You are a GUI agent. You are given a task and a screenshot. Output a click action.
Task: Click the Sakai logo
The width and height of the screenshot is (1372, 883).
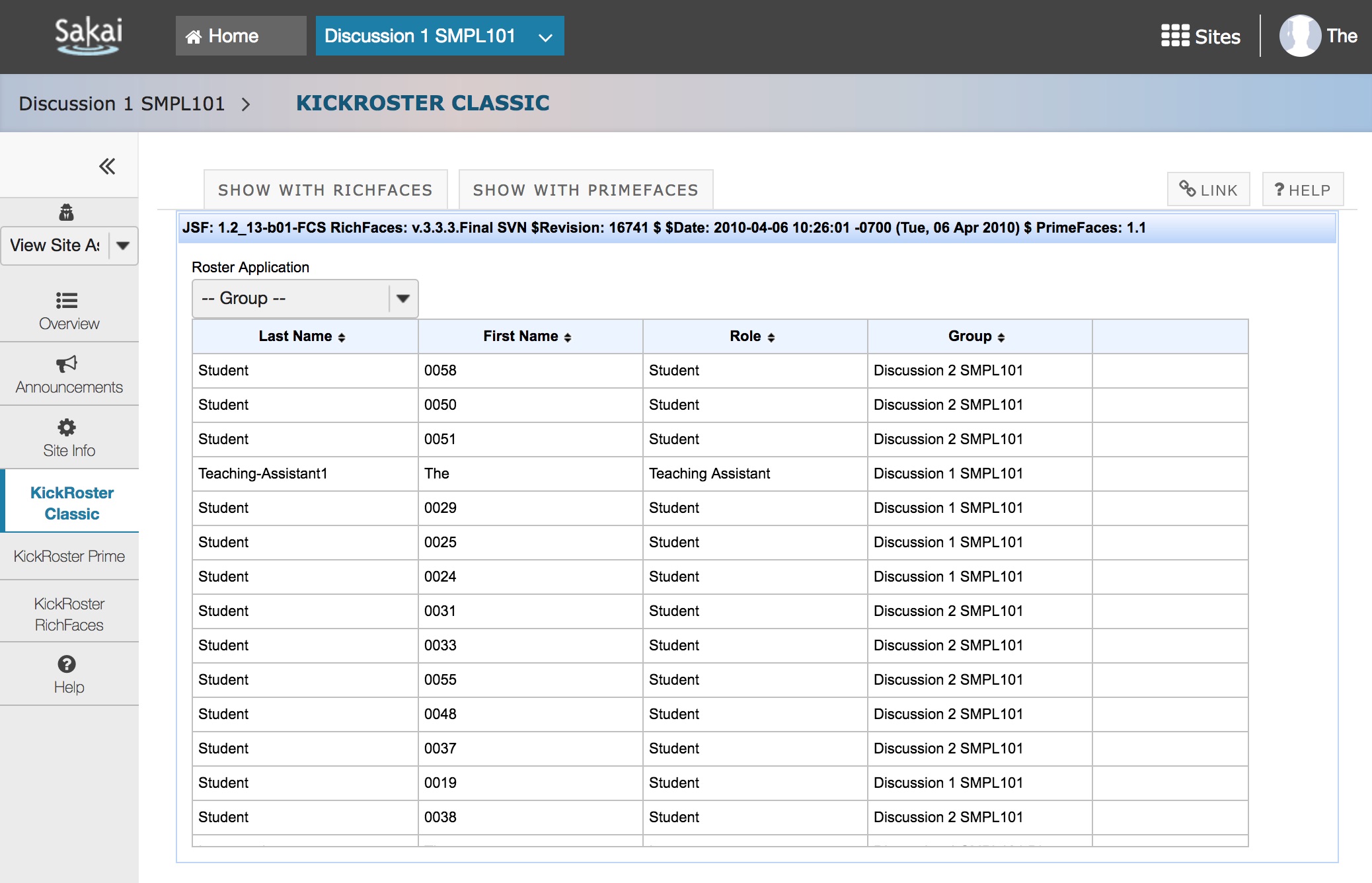[x=88, y=36]
